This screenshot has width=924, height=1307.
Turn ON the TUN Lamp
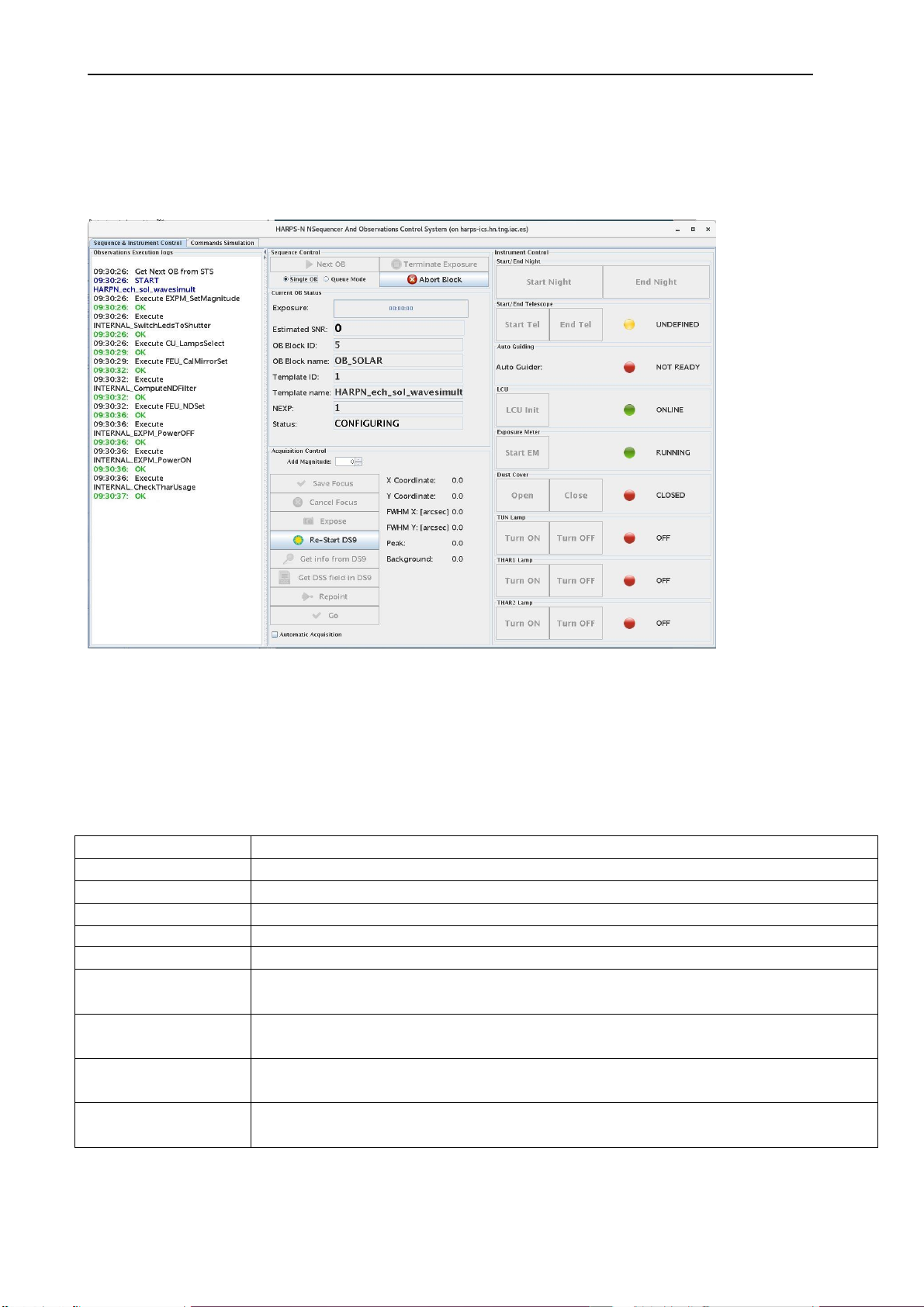(x=522, y=538)
